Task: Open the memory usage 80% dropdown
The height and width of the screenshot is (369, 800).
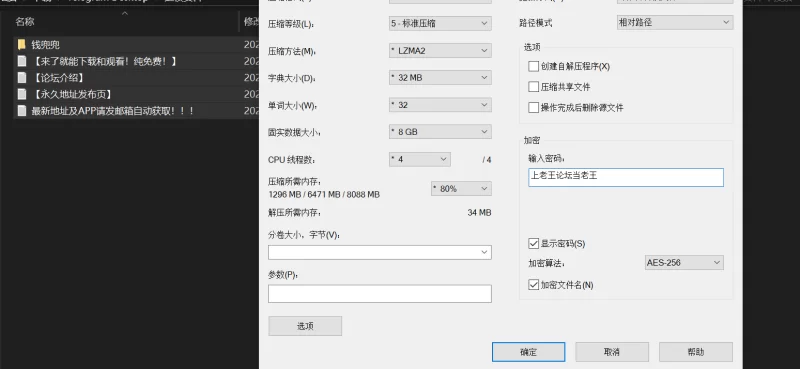Action: (461, 188)
